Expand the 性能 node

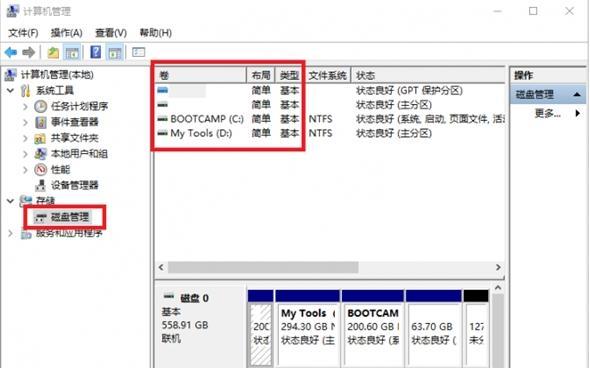click(x=26, y=170)
